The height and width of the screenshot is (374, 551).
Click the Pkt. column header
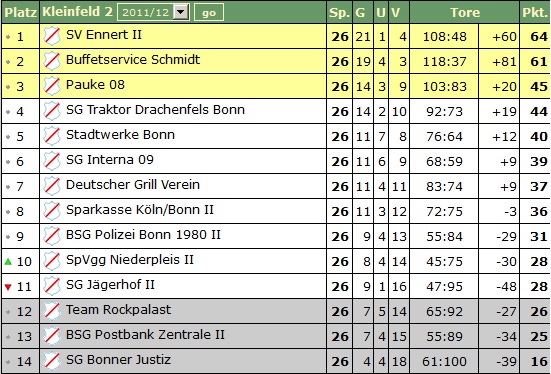535,12
